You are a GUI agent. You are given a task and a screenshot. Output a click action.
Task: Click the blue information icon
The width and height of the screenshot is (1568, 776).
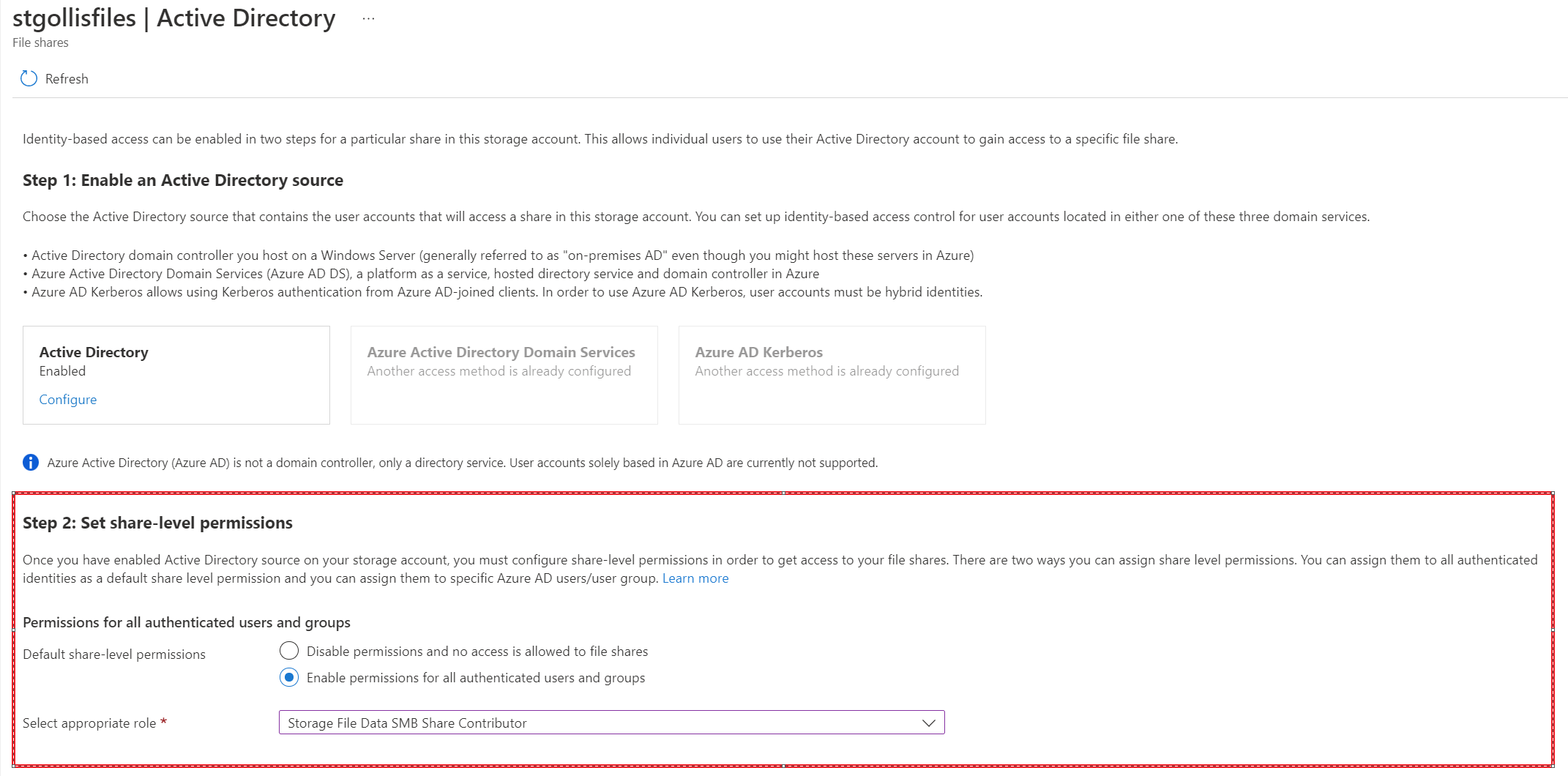point(31,462)
